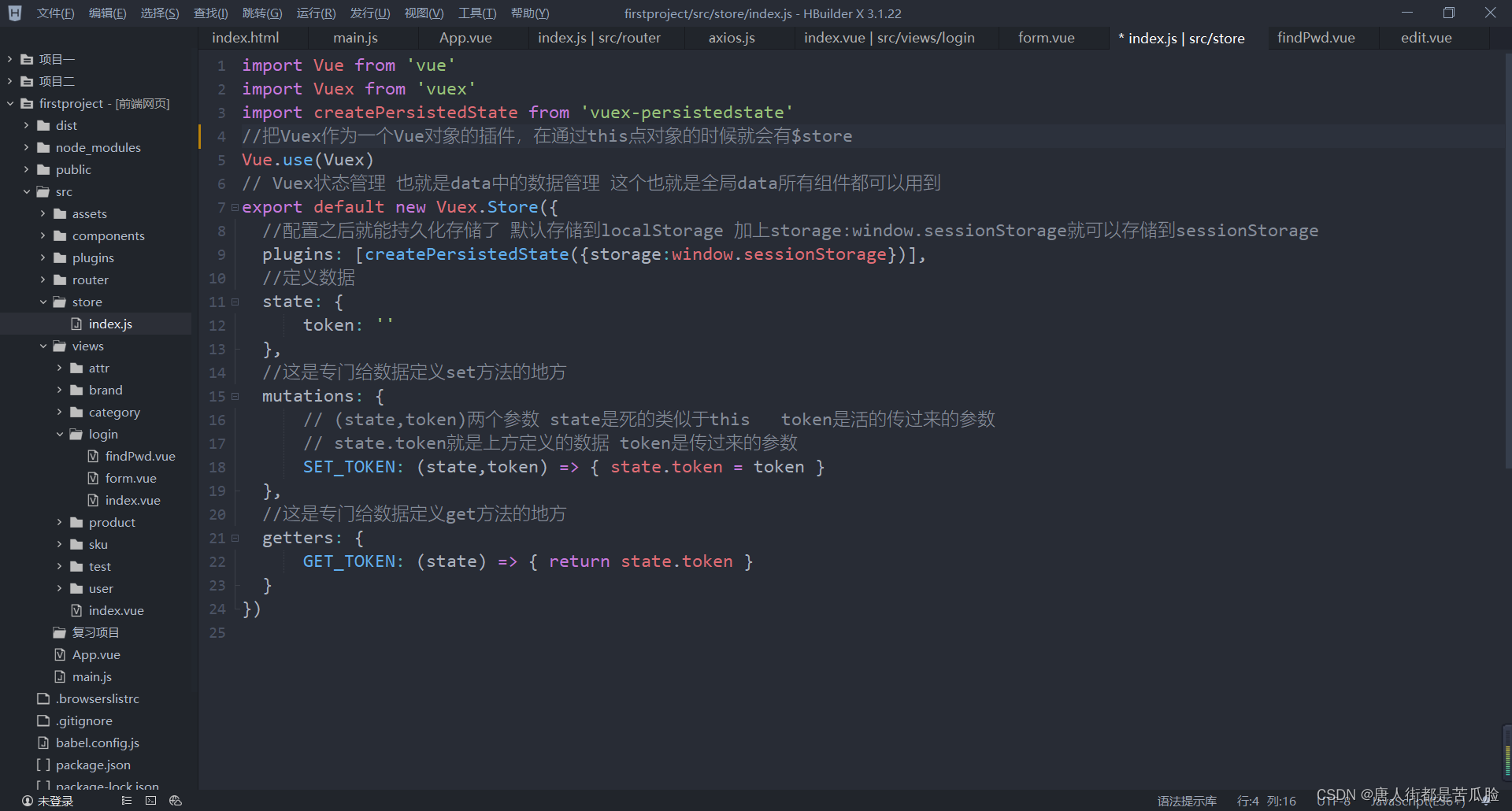Click the createPersistedState import line

(517, 113)
